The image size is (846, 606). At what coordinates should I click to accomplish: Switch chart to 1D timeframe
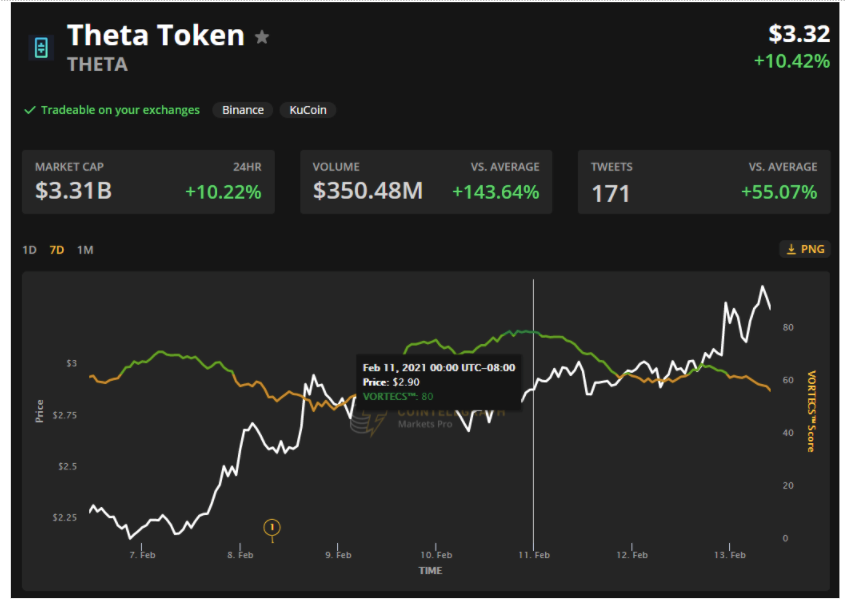tap(30, 250)
